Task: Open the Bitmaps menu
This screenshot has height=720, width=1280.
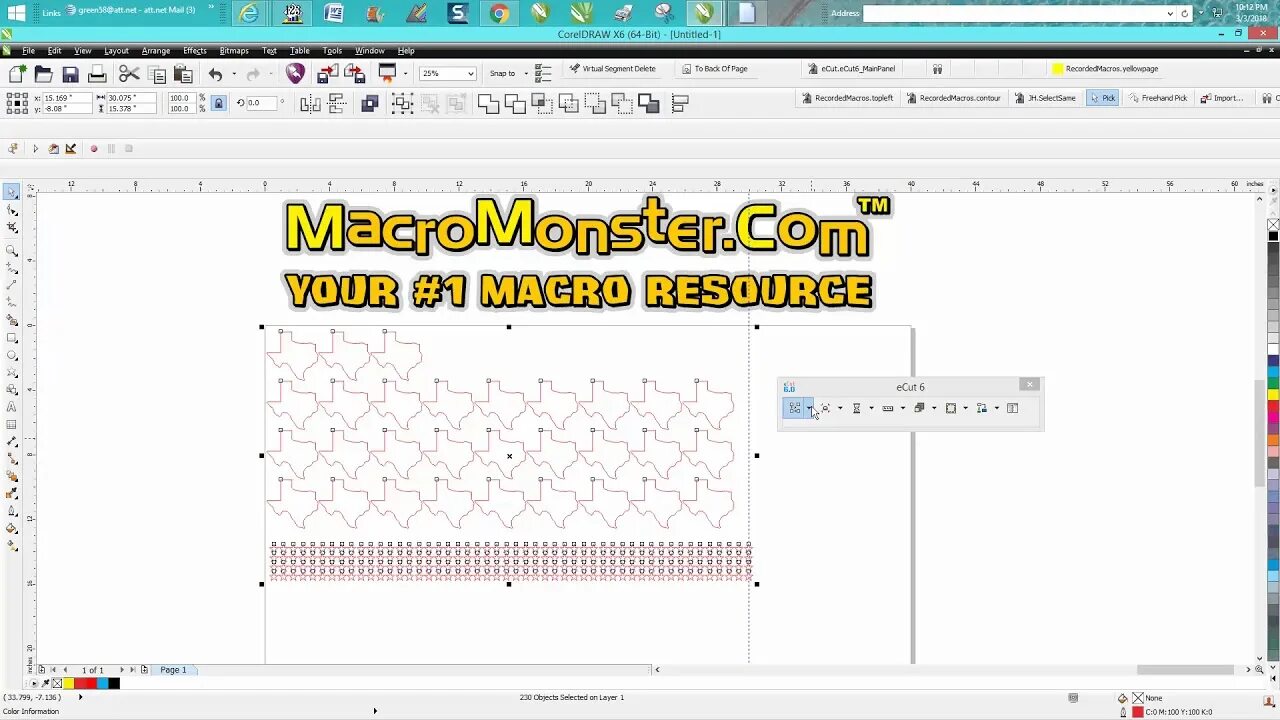Action: click(234, 51)
